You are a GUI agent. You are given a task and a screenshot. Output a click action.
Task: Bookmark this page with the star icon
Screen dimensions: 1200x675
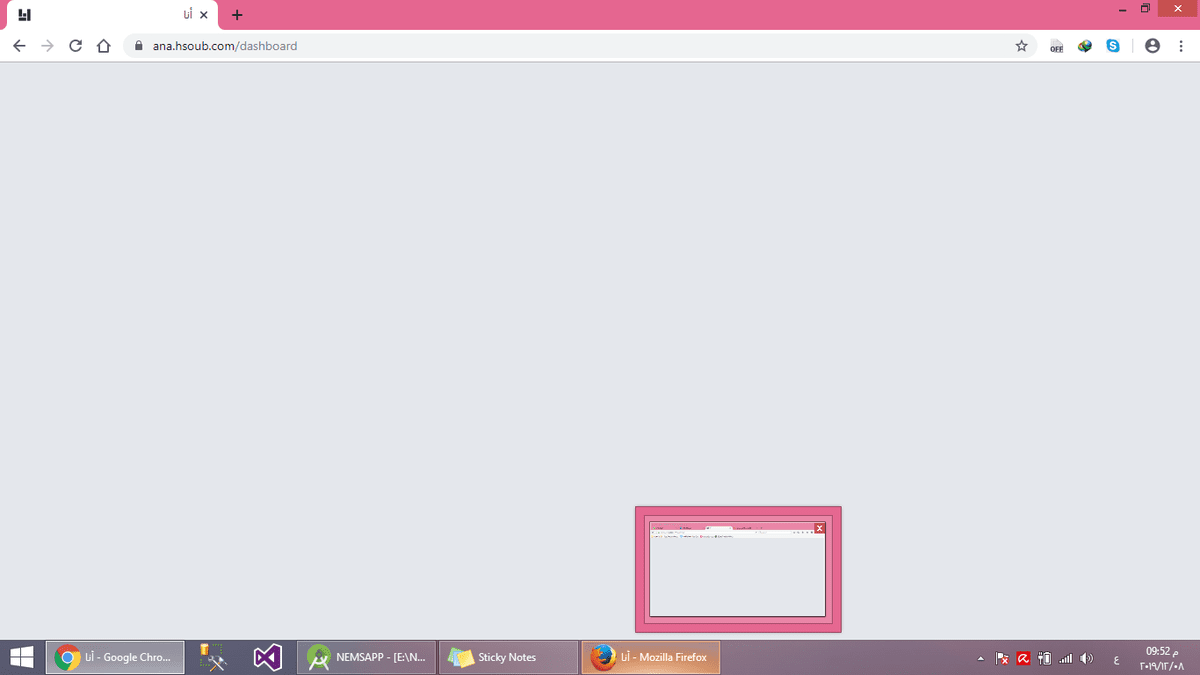(x=1021, y=46)
